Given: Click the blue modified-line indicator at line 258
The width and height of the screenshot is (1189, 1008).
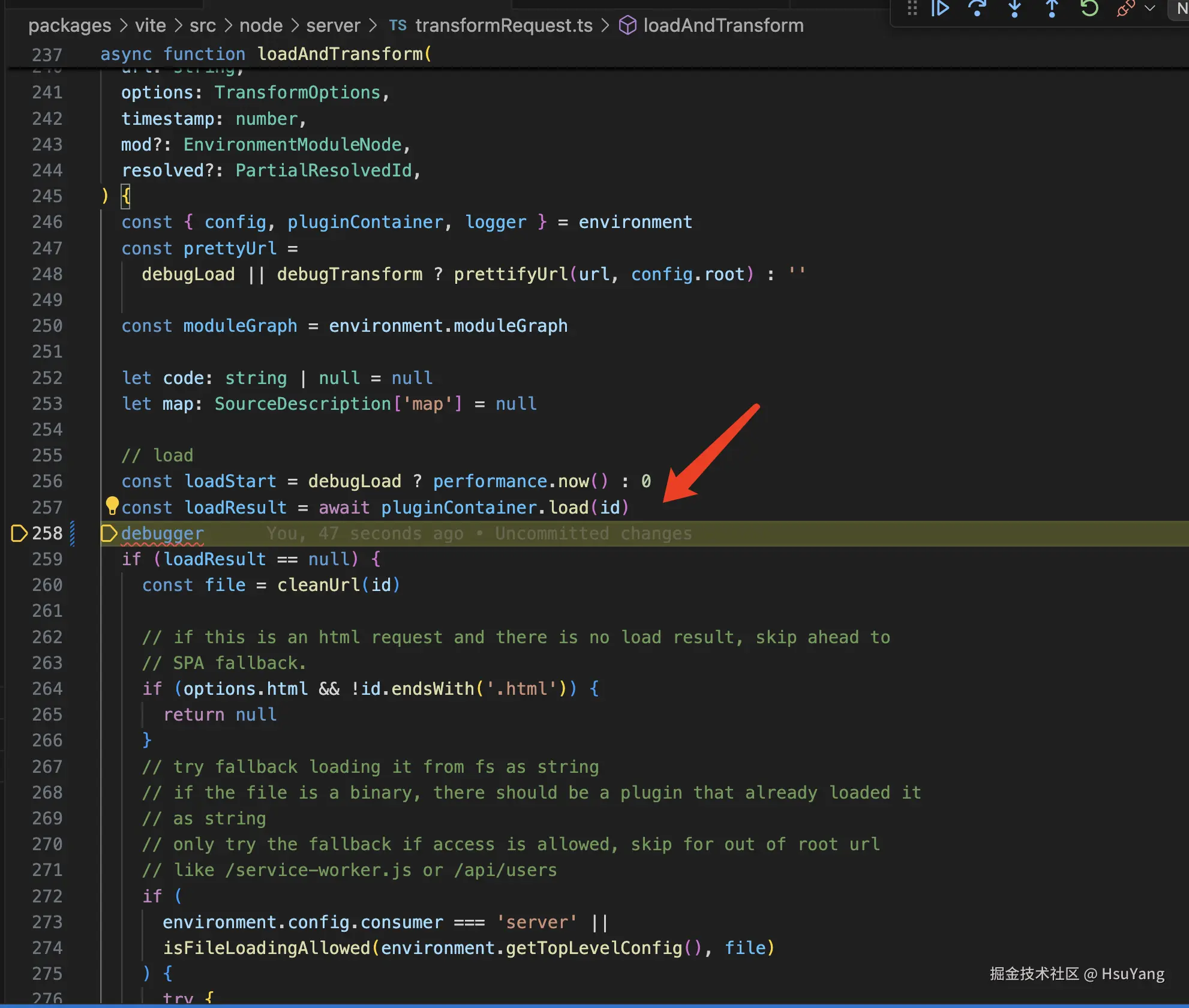Looking at the screenshot, I should click(73, 533).
